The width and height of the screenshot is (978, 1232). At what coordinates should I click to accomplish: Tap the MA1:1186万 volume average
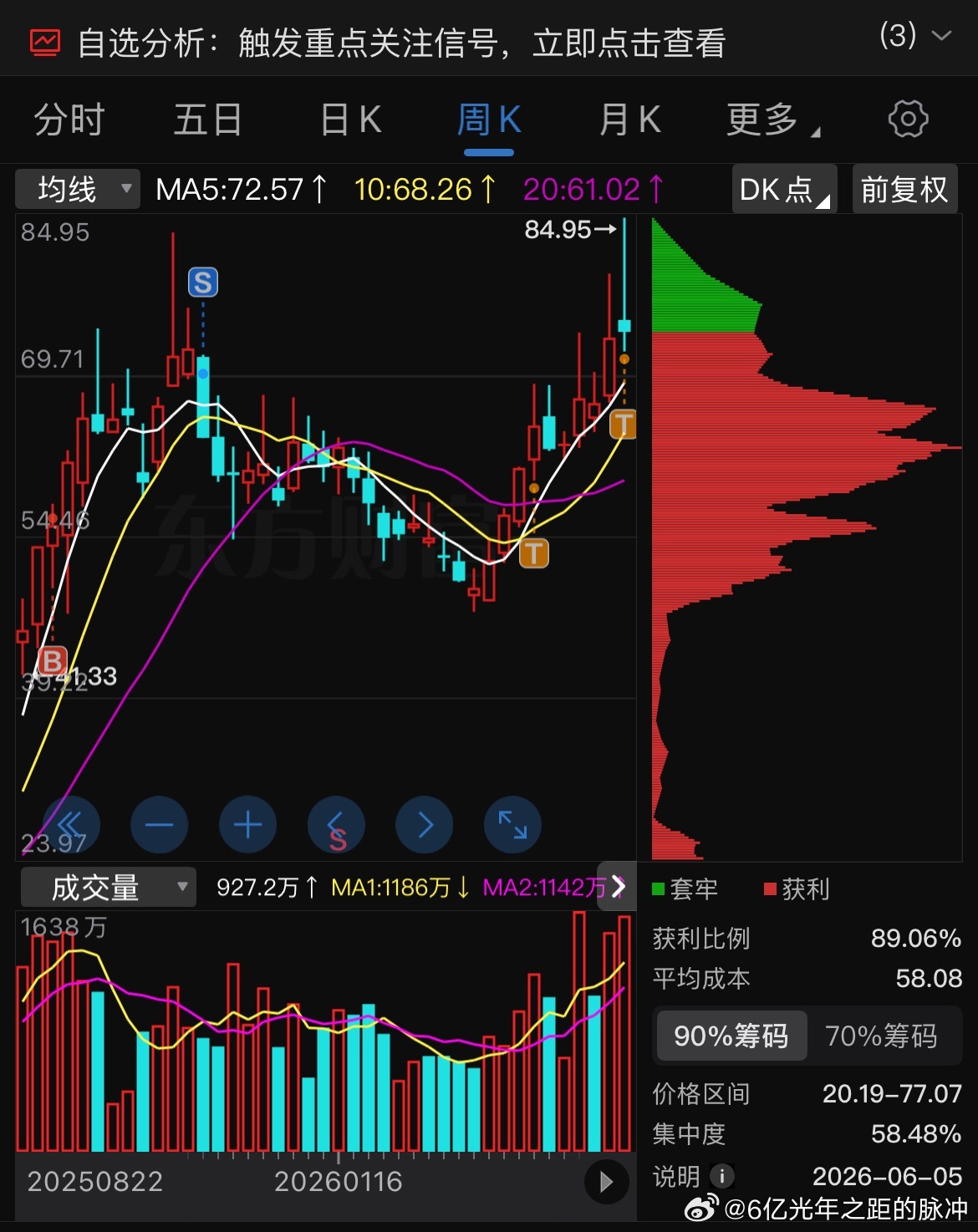(400, 887)
